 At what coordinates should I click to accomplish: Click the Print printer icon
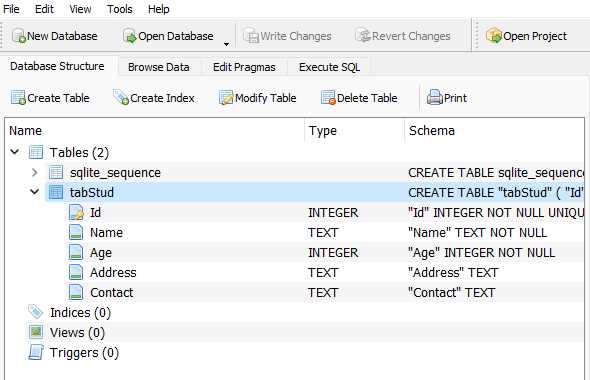[435, 98]
